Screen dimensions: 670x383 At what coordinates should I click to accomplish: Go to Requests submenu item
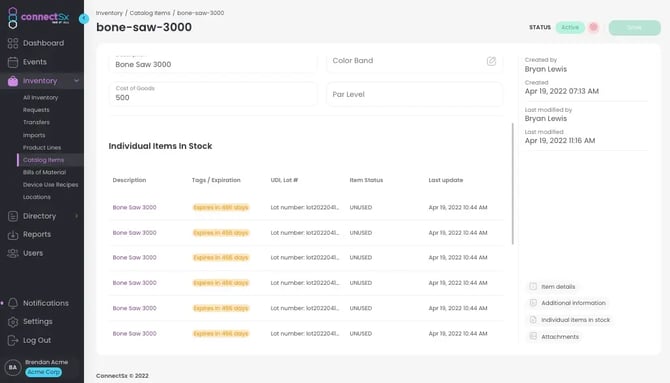pos(36,110)
